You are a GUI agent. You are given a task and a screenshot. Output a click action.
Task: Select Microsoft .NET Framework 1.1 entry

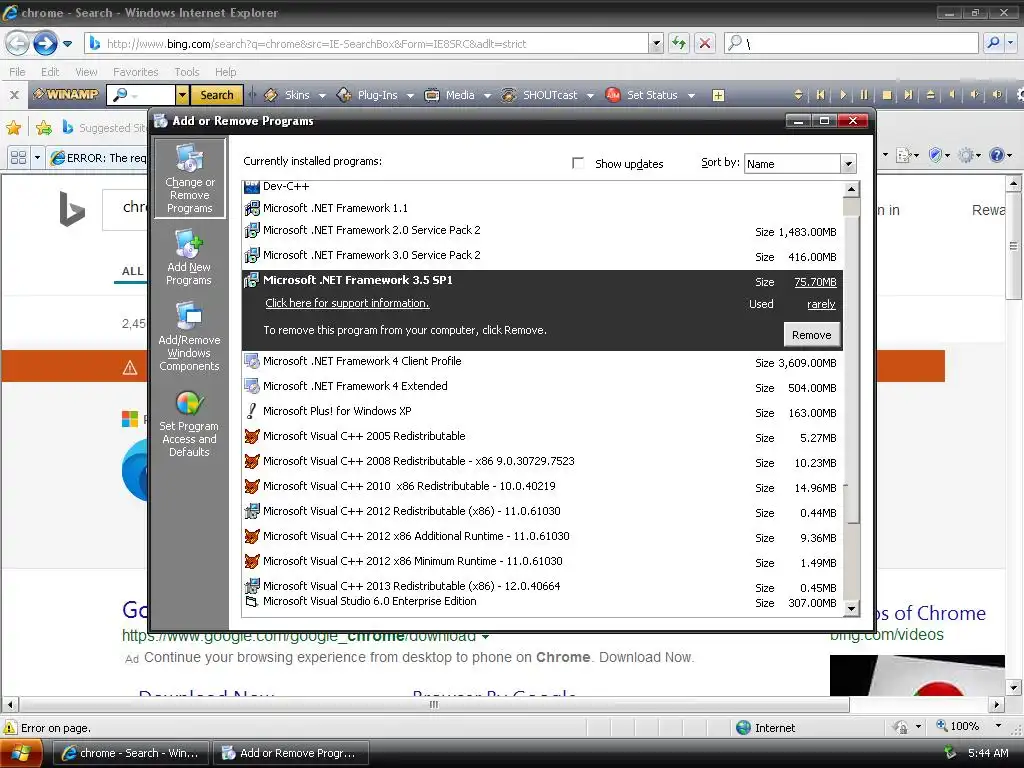coord(543,208)
